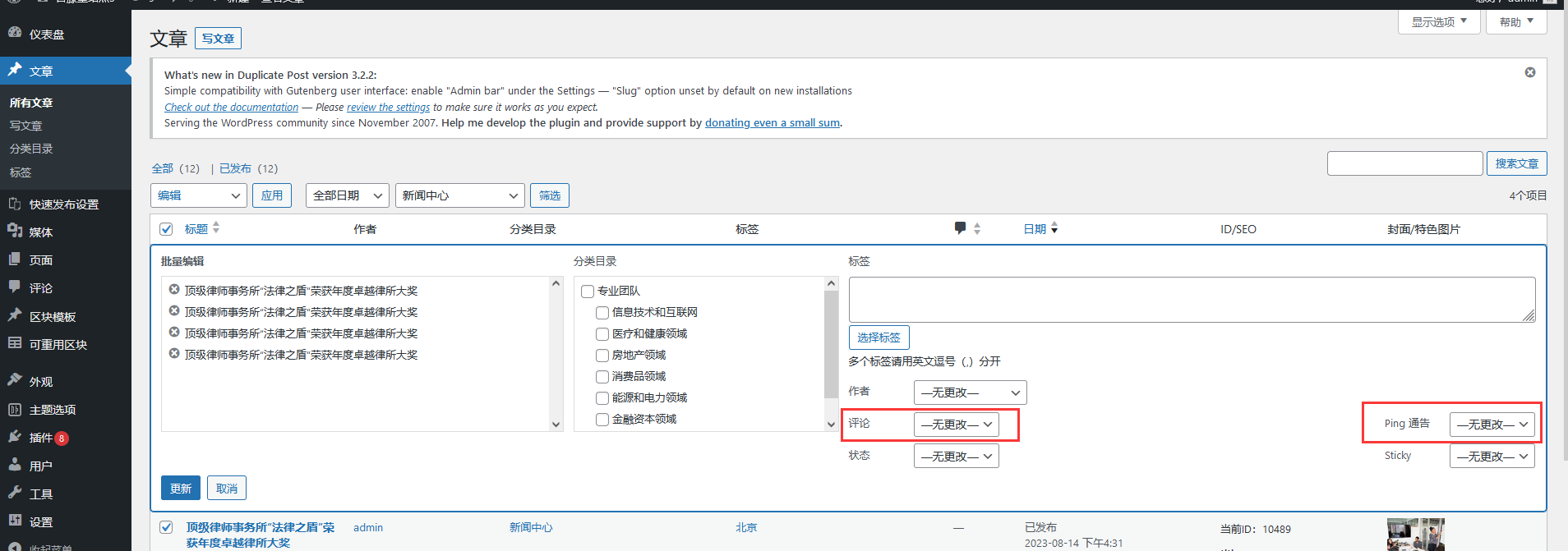This screenshot has height=551, width=1568.
Task: Check the 房地产领域 category
Action: (602, 356)
